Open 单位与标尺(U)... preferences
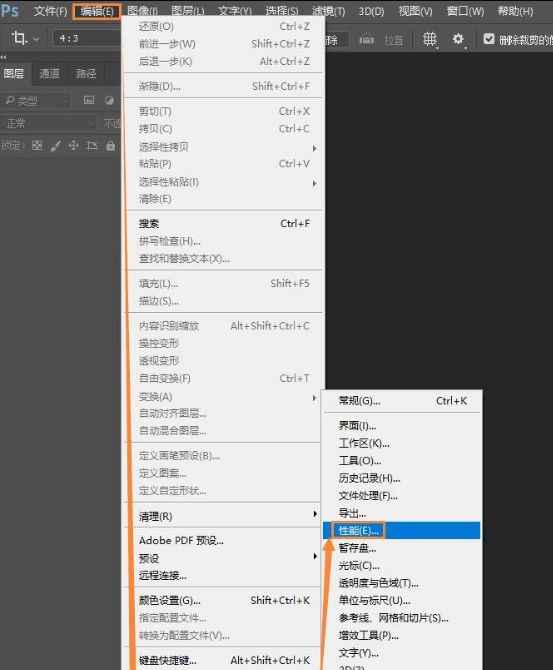Screen dimensions: 553x670 click(402, 600)
